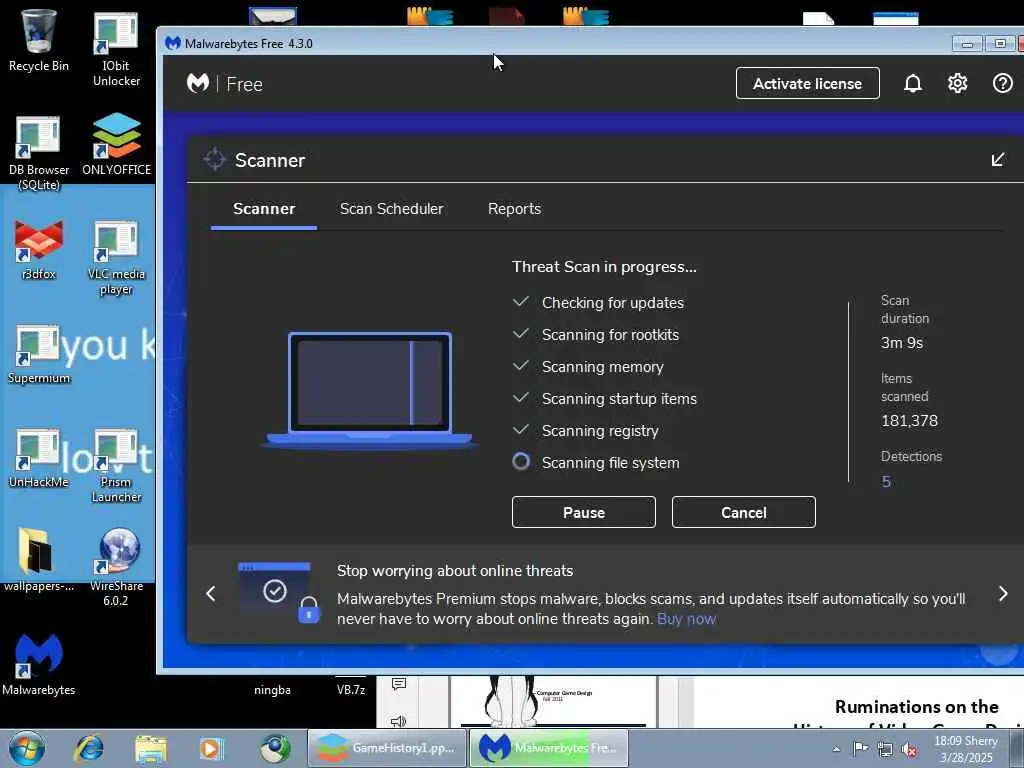Click the speaker icon in background presentation window
1024x768 pixels.
pyautogui.click(x=398, y=720)
